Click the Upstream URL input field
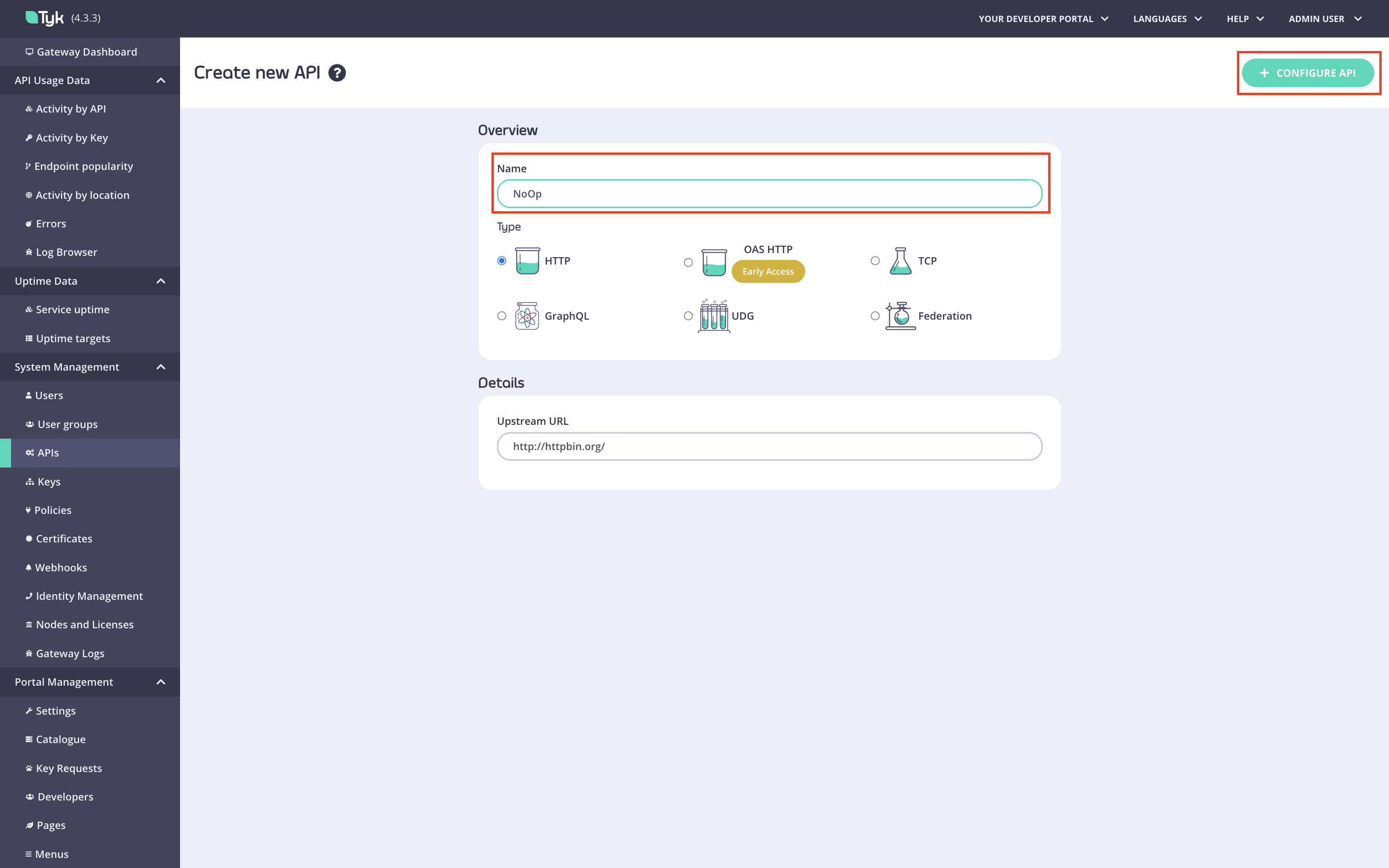1389x868 pixels. click(x=769, y=446)
